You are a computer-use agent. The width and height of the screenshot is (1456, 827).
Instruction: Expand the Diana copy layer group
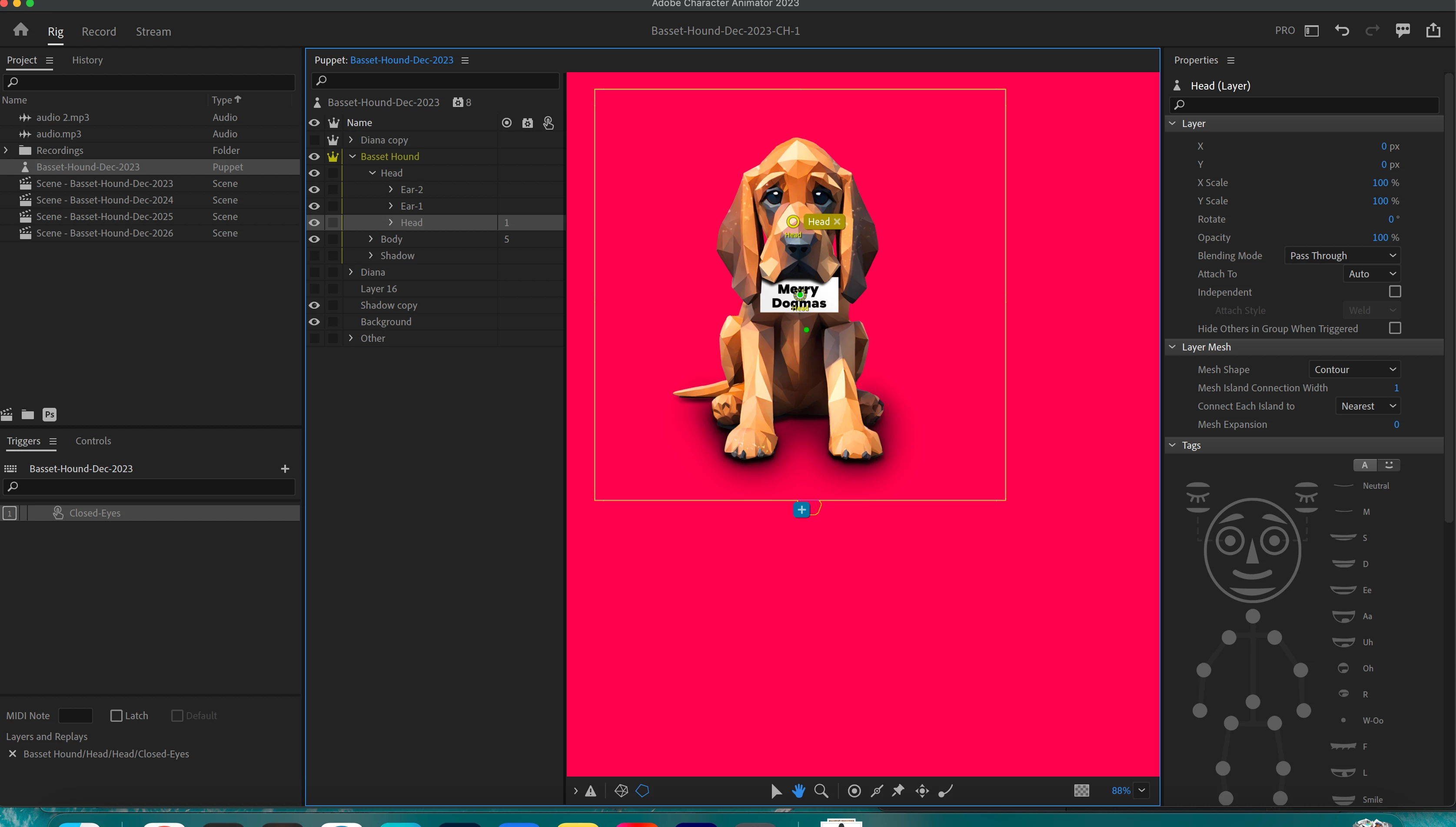click(x=351, y=140)
